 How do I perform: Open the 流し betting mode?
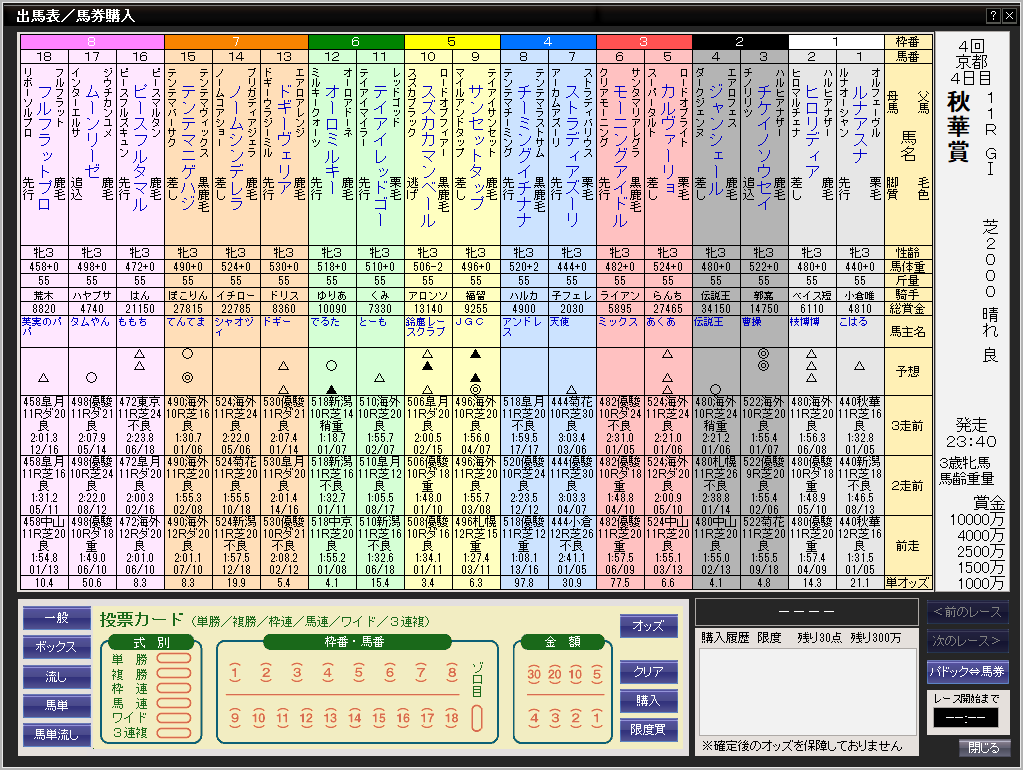pos(57,677)
